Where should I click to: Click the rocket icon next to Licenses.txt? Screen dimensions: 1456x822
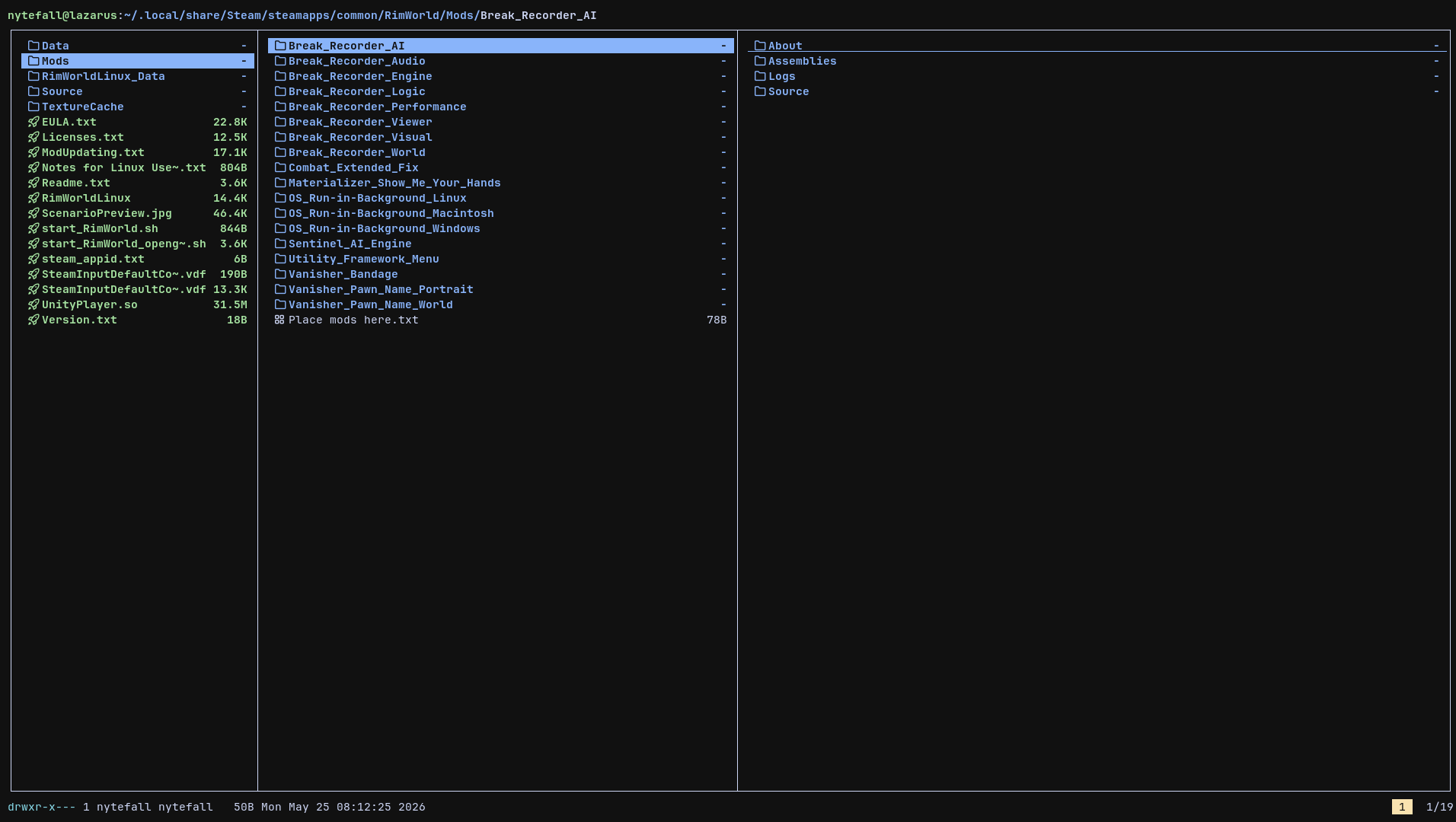pyautogui.click(x=34, y=137)
